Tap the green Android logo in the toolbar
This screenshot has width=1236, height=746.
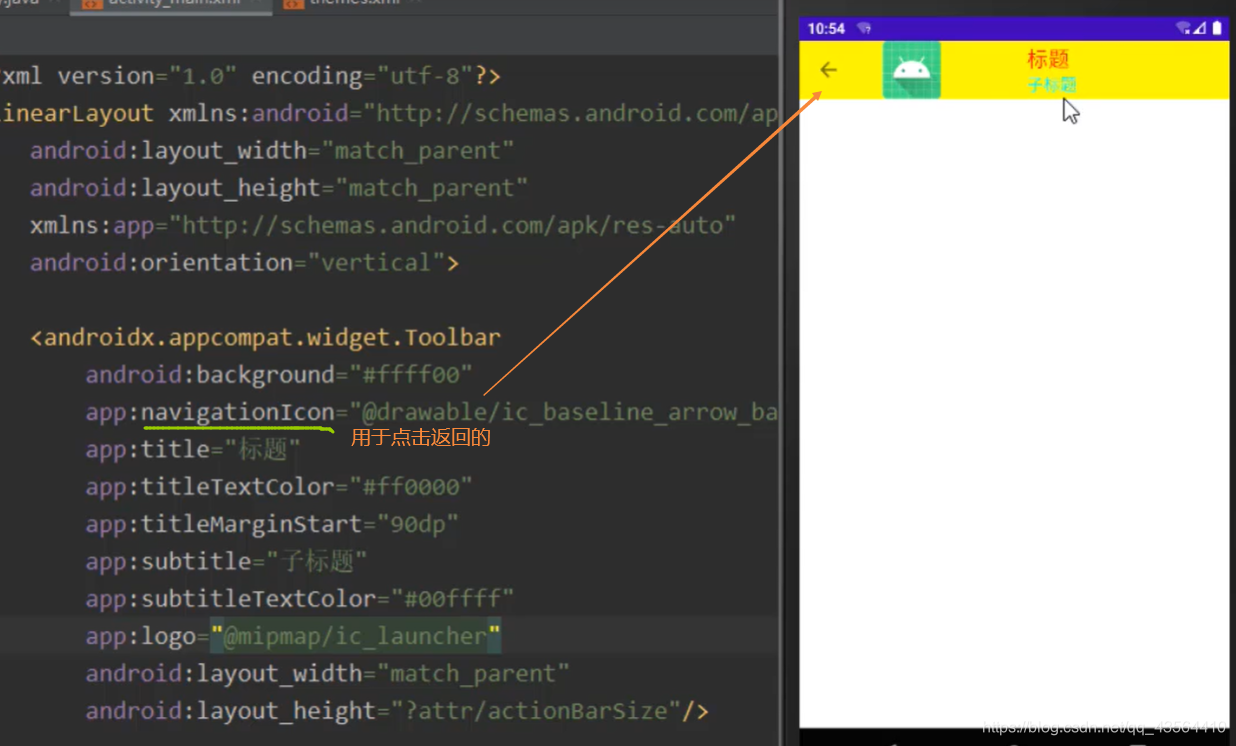(911, 69)
